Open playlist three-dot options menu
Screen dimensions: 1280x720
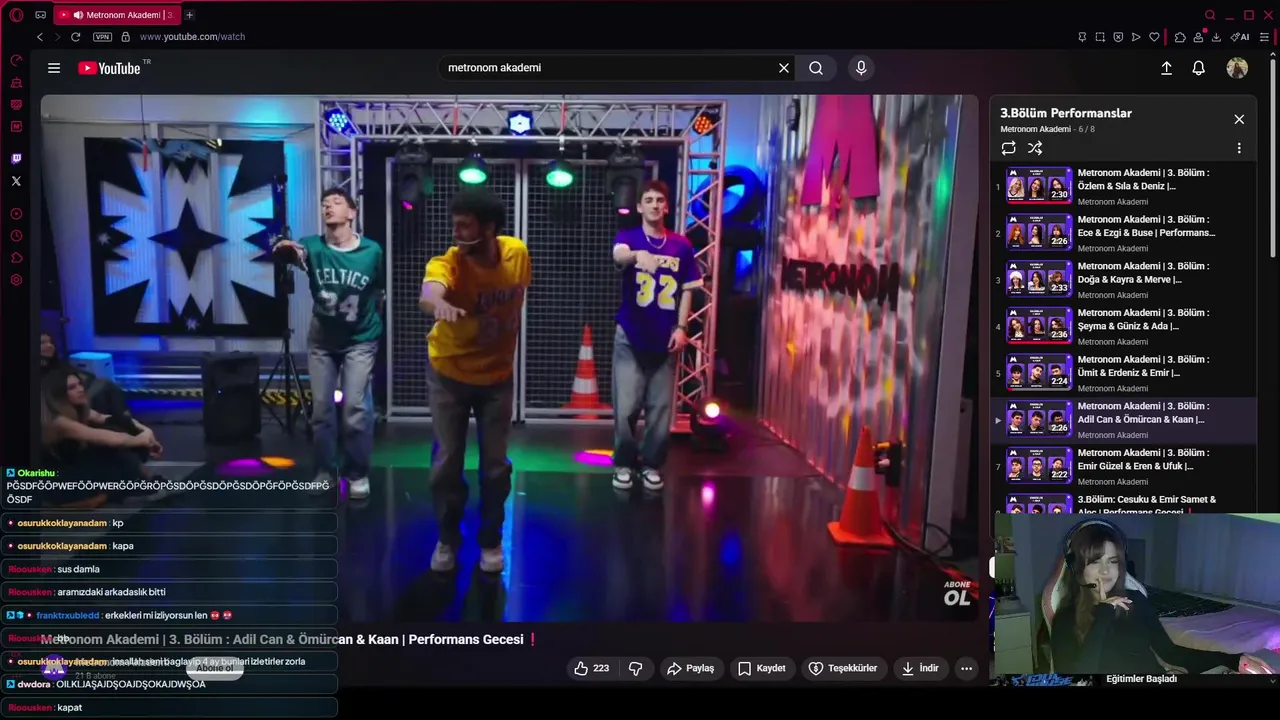coord(1239,148)
